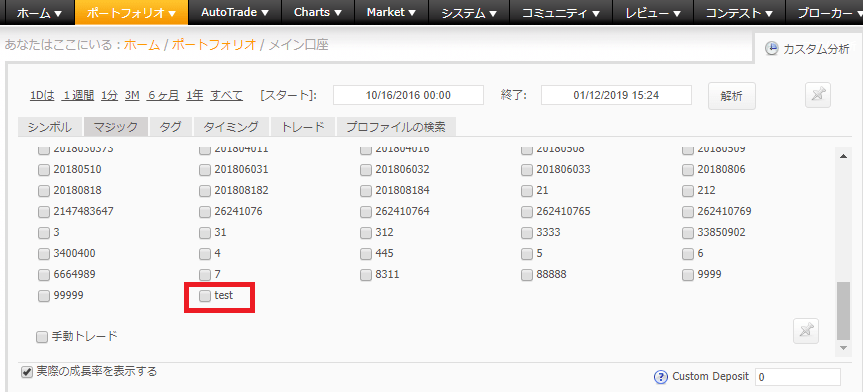
Task: Go to ホーム breadcrumb link
Action: [142, 45]
